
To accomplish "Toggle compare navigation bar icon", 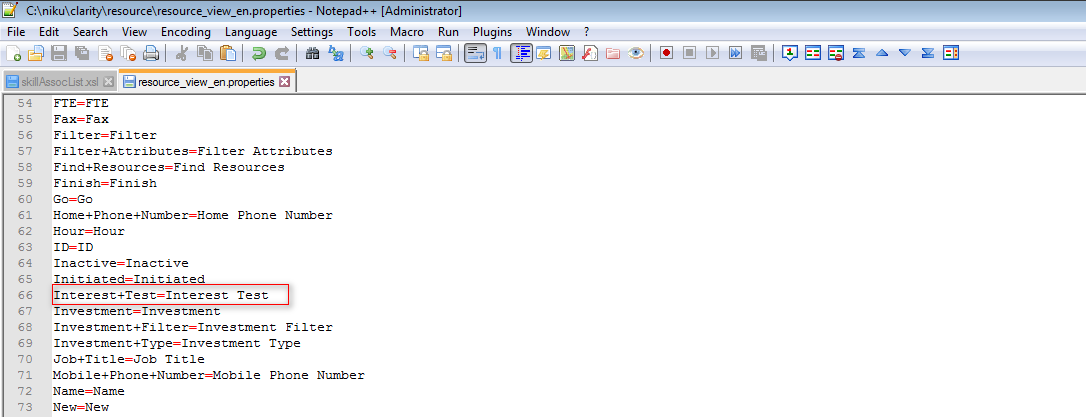I will click(951, 53).
